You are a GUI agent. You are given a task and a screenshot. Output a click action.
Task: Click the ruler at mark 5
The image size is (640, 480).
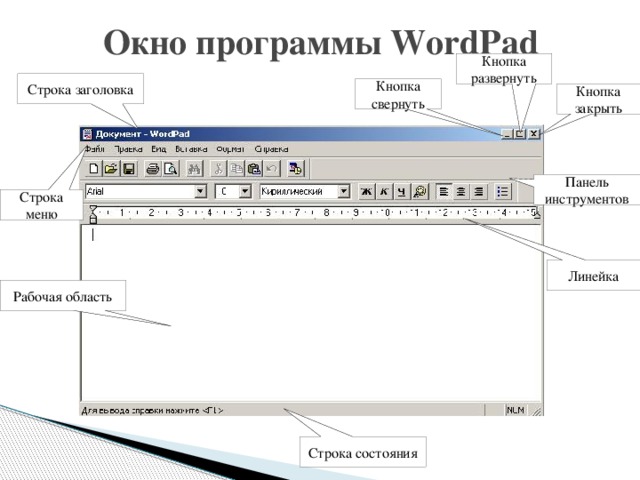[239, 213]
